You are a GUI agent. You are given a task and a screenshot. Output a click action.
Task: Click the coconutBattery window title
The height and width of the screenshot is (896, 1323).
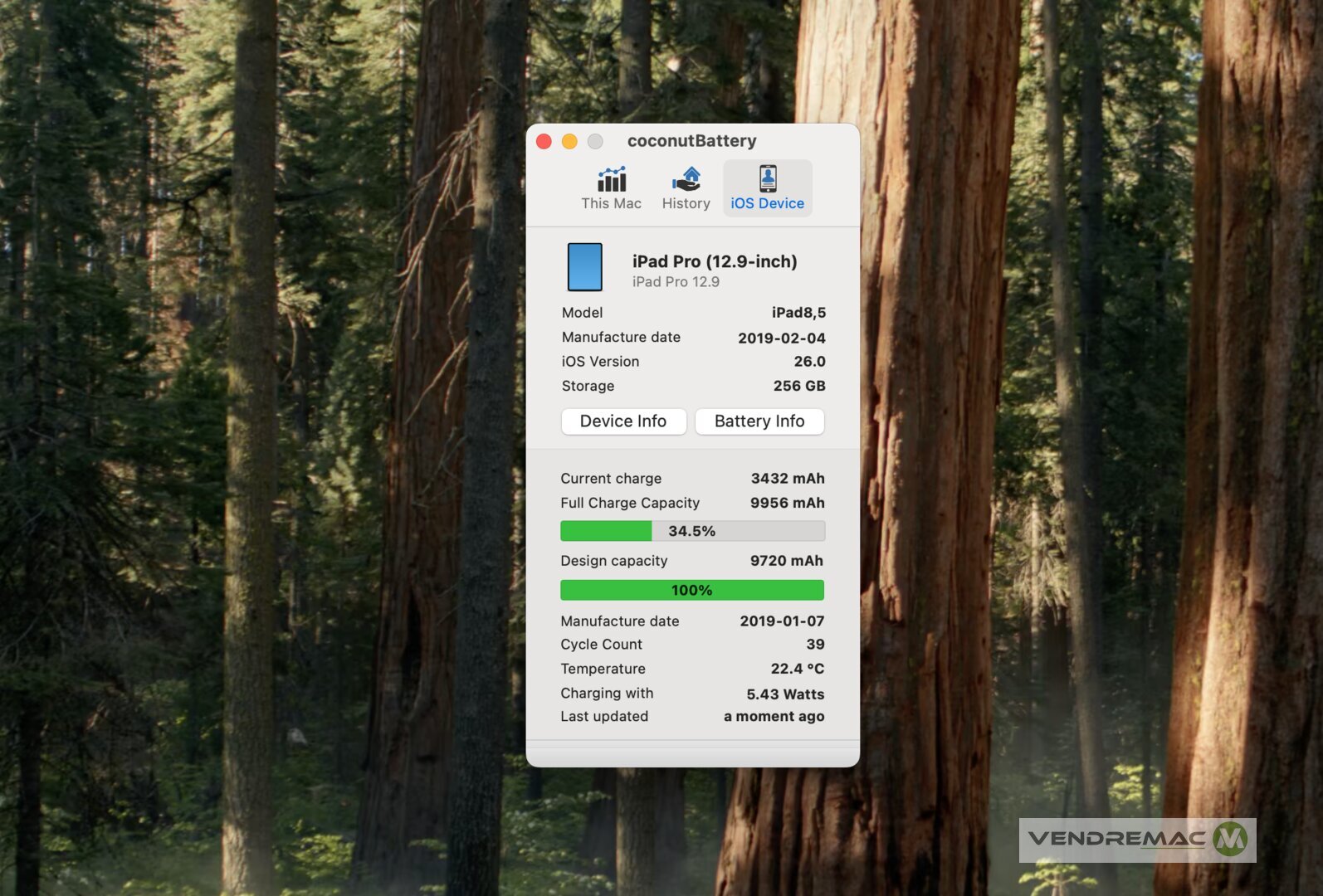coord(691,141)
